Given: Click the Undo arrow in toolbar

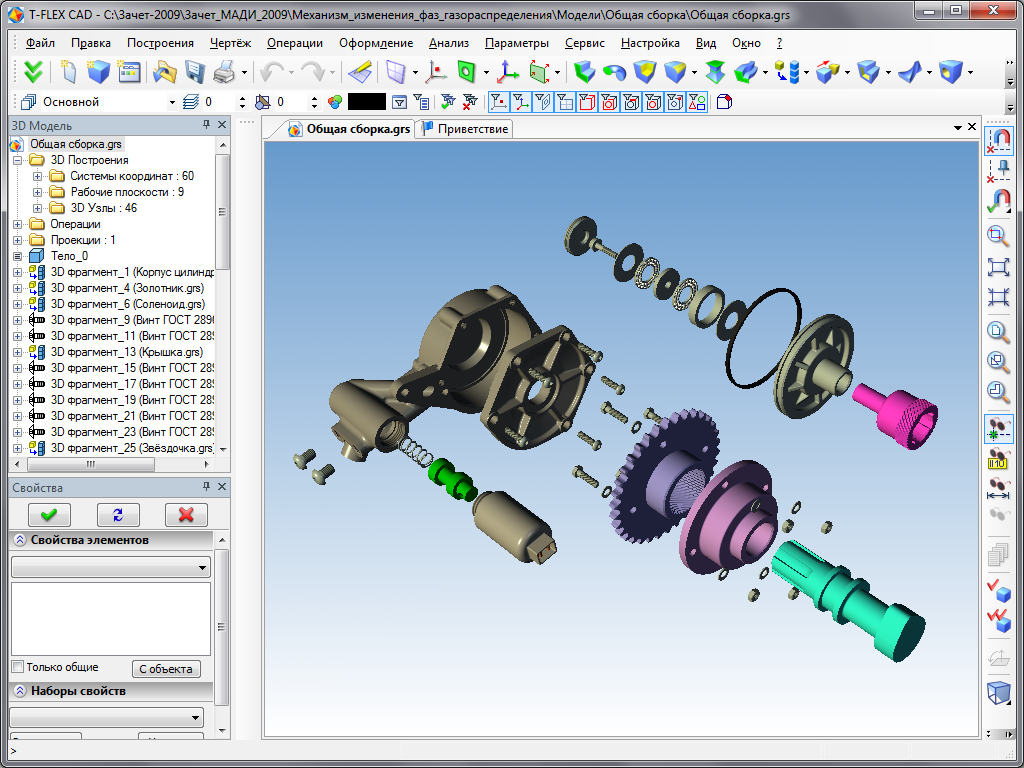Looking at the screenshot, I should pyautogui.click(x=271, y=72).
